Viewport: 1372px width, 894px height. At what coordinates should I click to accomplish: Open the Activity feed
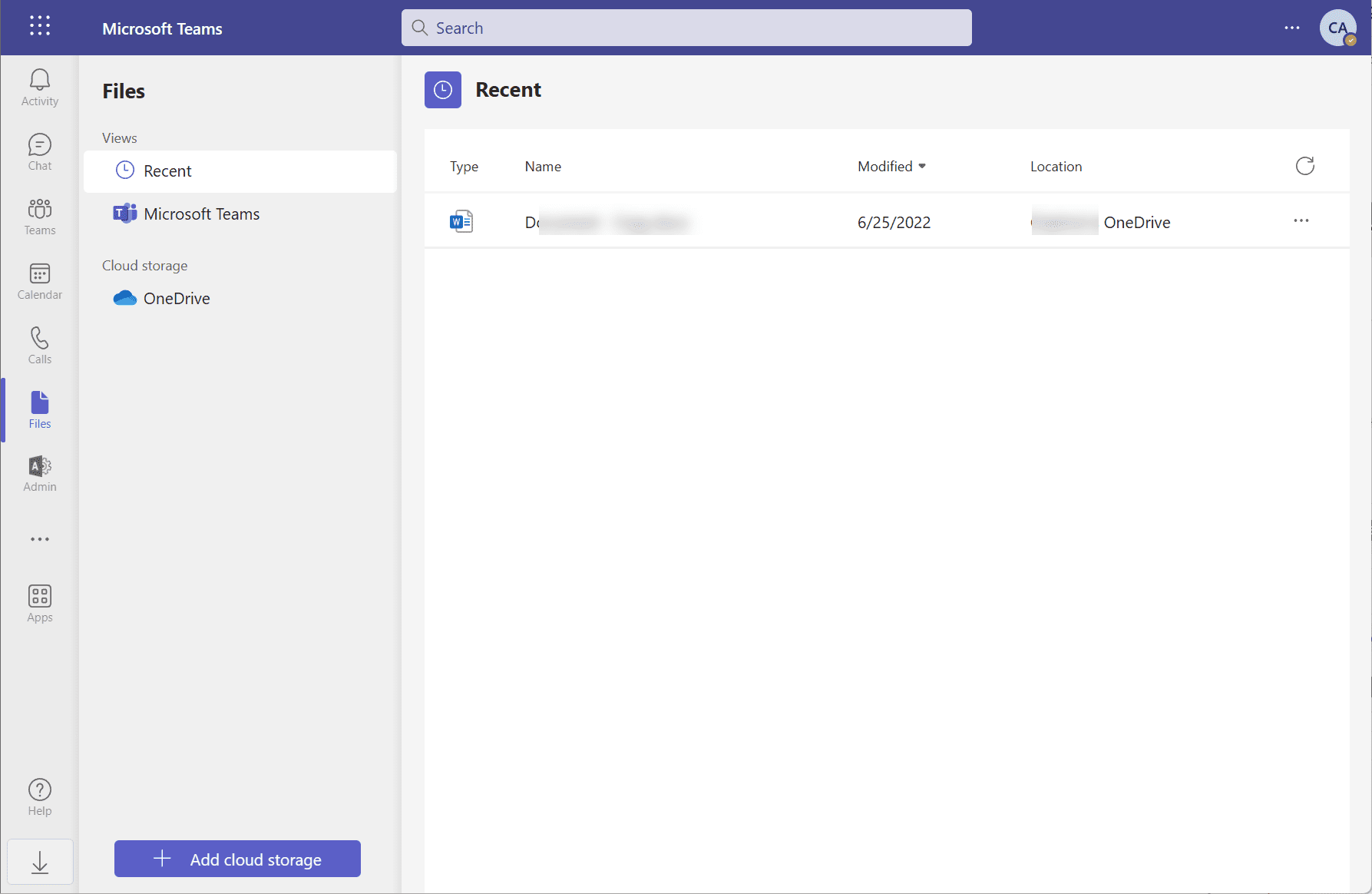point(40,88)
